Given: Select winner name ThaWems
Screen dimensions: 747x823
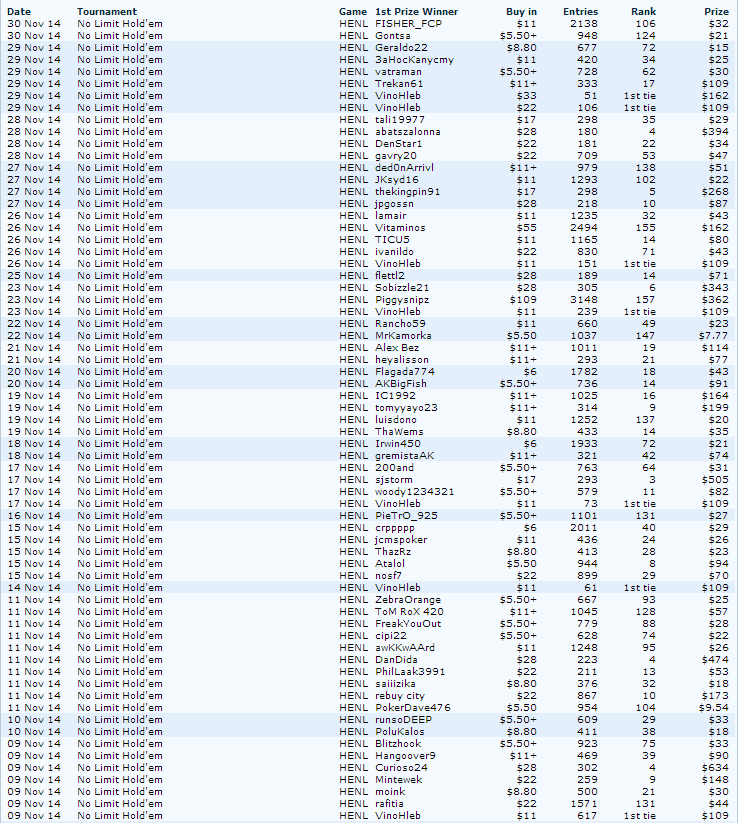Looking at the screenshot, I should (399, 432).
